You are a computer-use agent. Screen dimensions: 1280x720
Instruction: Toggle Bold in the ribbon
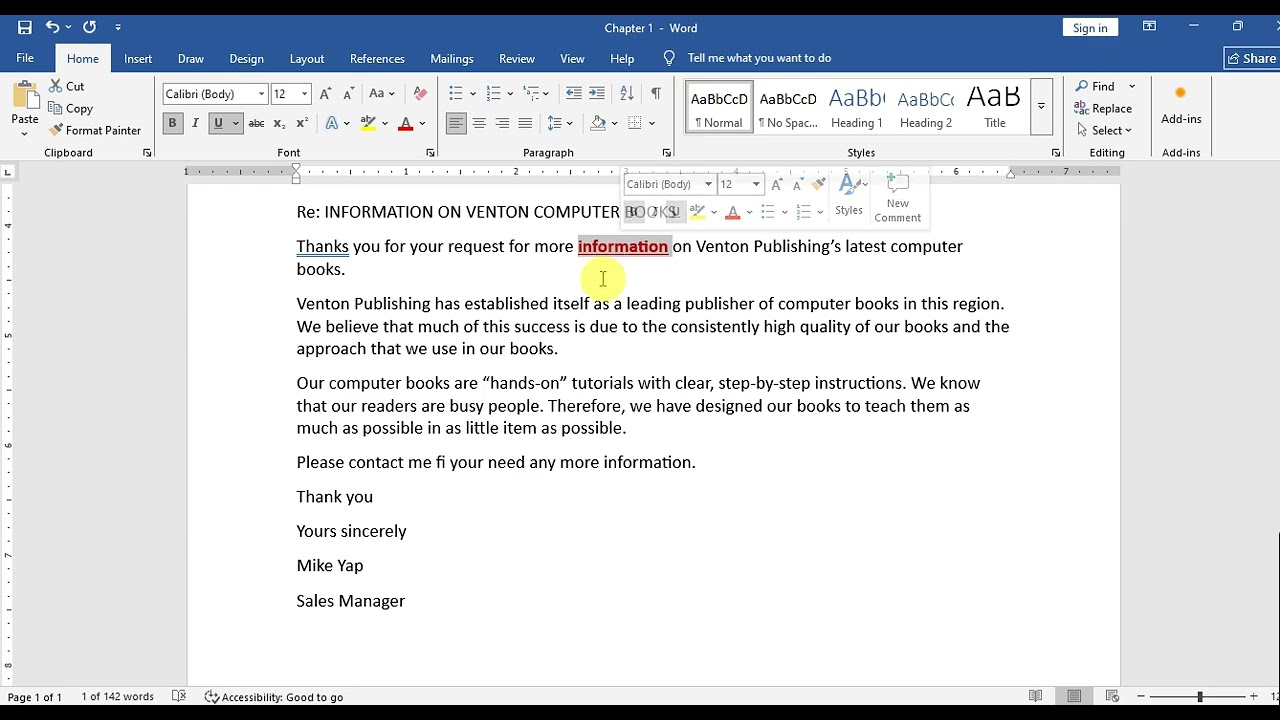tap(172, 123)
